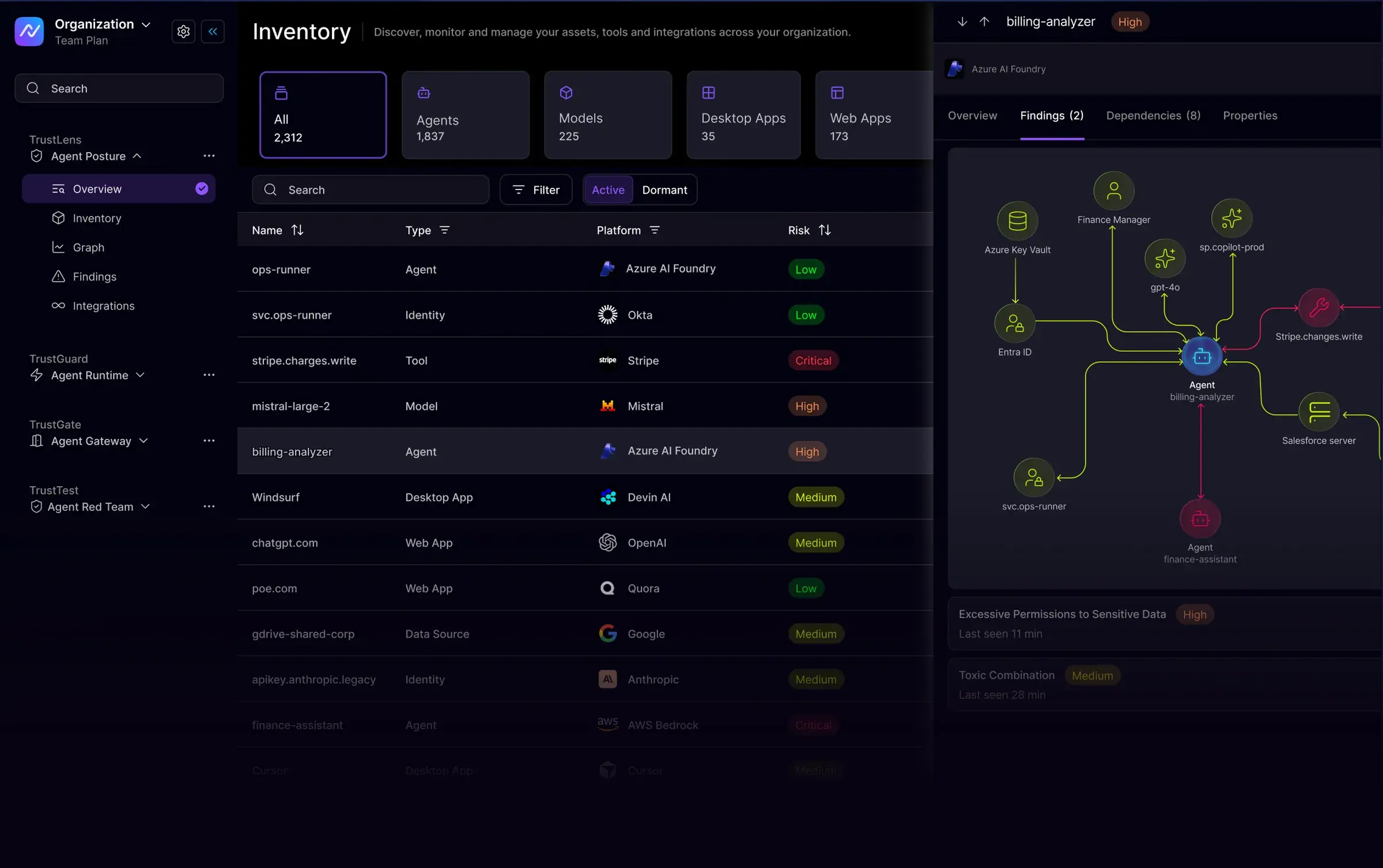Open Agent Posture more options menu
This screenshot has height=868, width=1383.
point(209,156)
